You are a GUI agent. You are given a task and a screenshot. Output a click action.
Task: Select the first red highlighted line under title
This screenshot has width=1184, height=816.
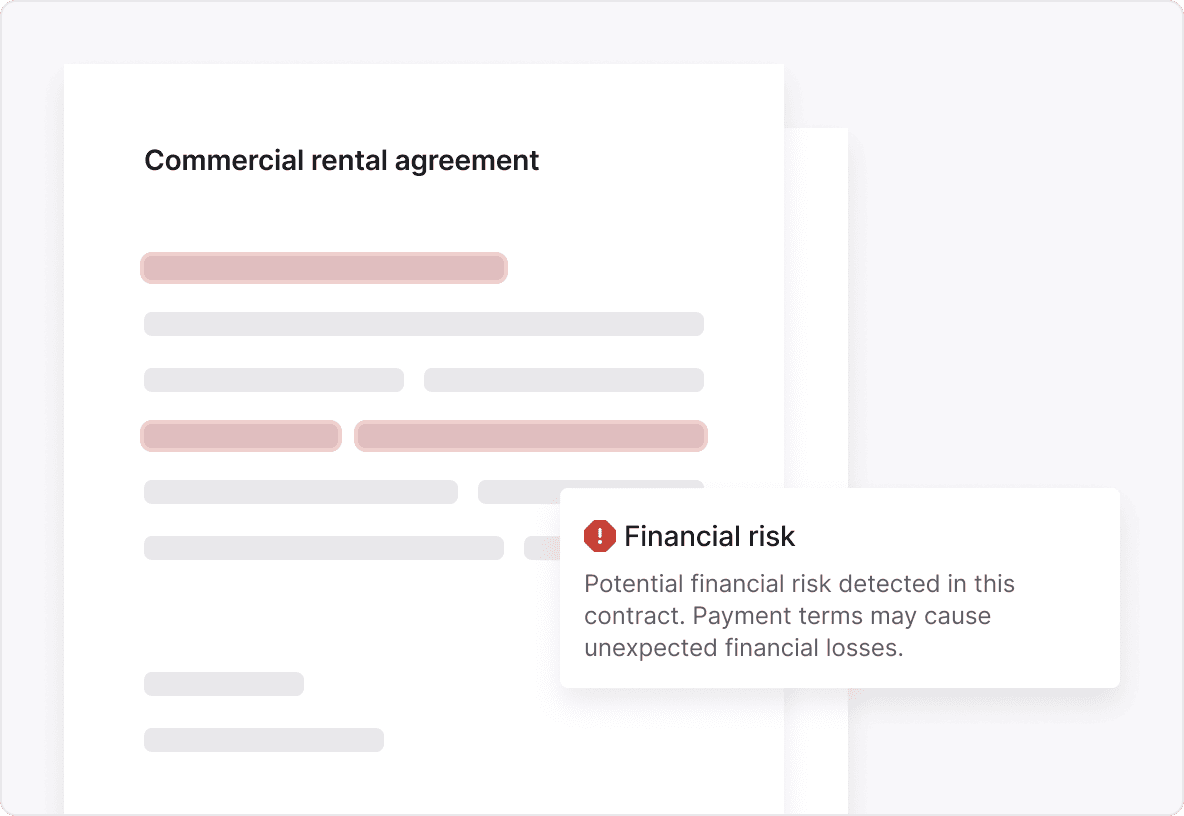323,268
